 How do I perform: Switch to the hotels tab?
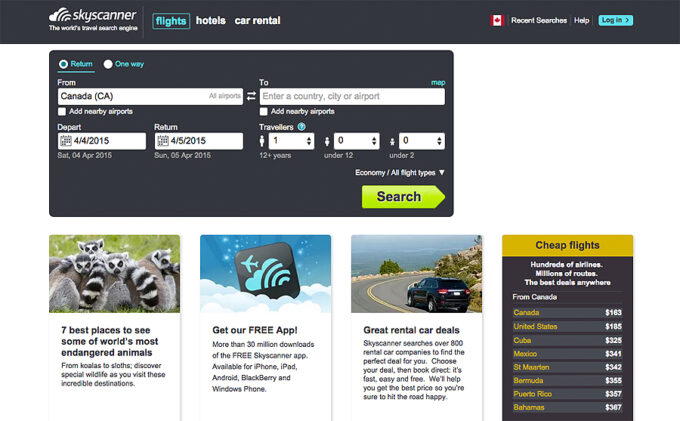pyautogui.click(x=211, y=20)
